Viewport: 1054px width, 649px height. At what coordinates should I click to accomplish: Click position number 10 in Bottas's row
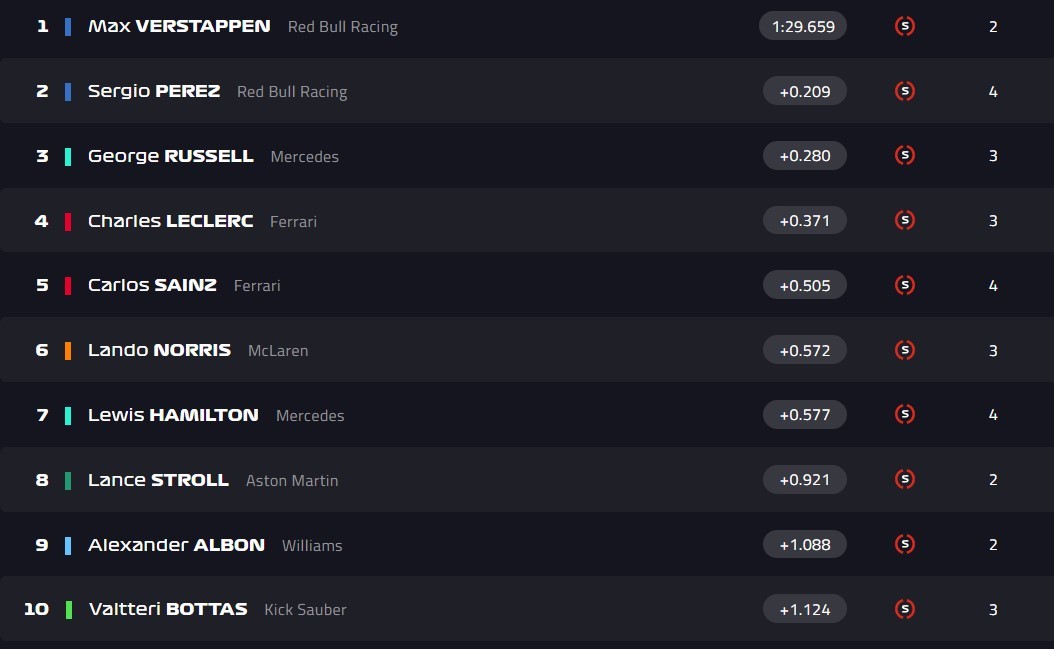pyautogui.click(x=36, y=609)
